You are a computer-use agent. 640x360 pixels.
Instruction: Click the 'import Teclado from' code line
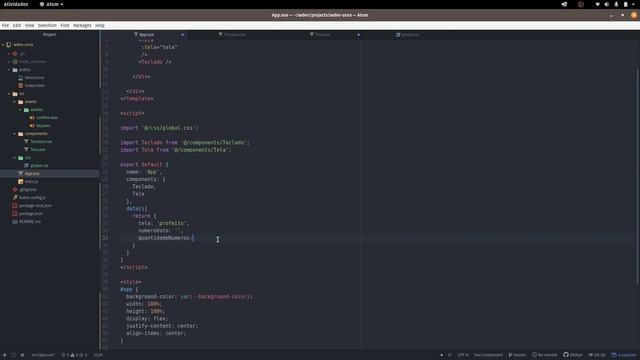coord(184,142)
